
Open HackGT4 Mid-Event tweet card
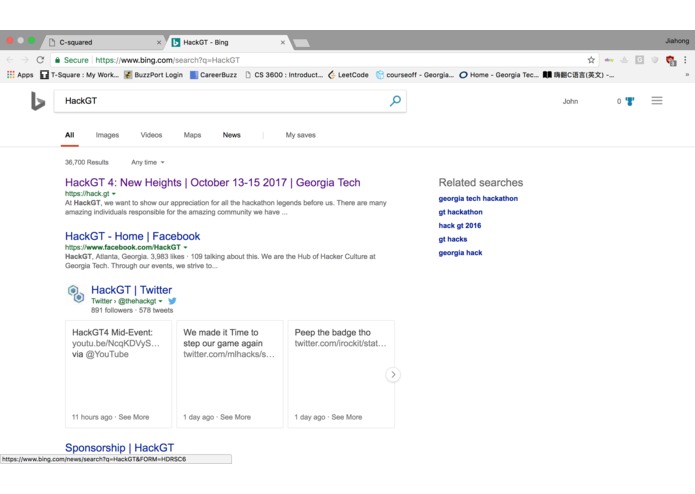(x=118, y=374)
